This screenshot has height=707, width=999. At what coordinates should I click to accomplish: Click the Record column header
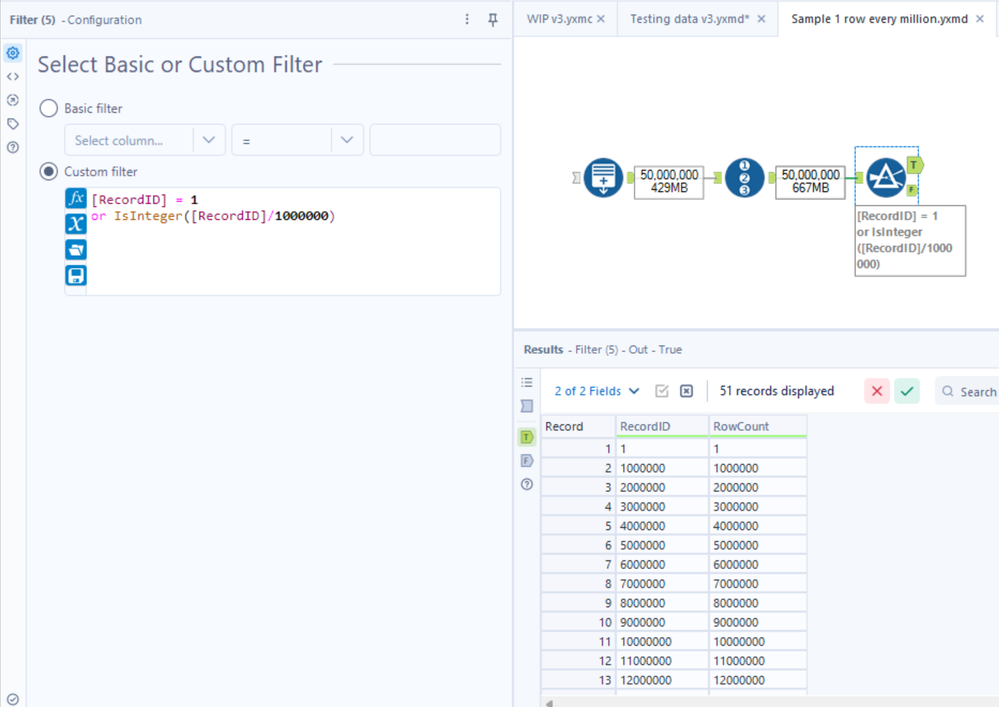coord(578,426)
